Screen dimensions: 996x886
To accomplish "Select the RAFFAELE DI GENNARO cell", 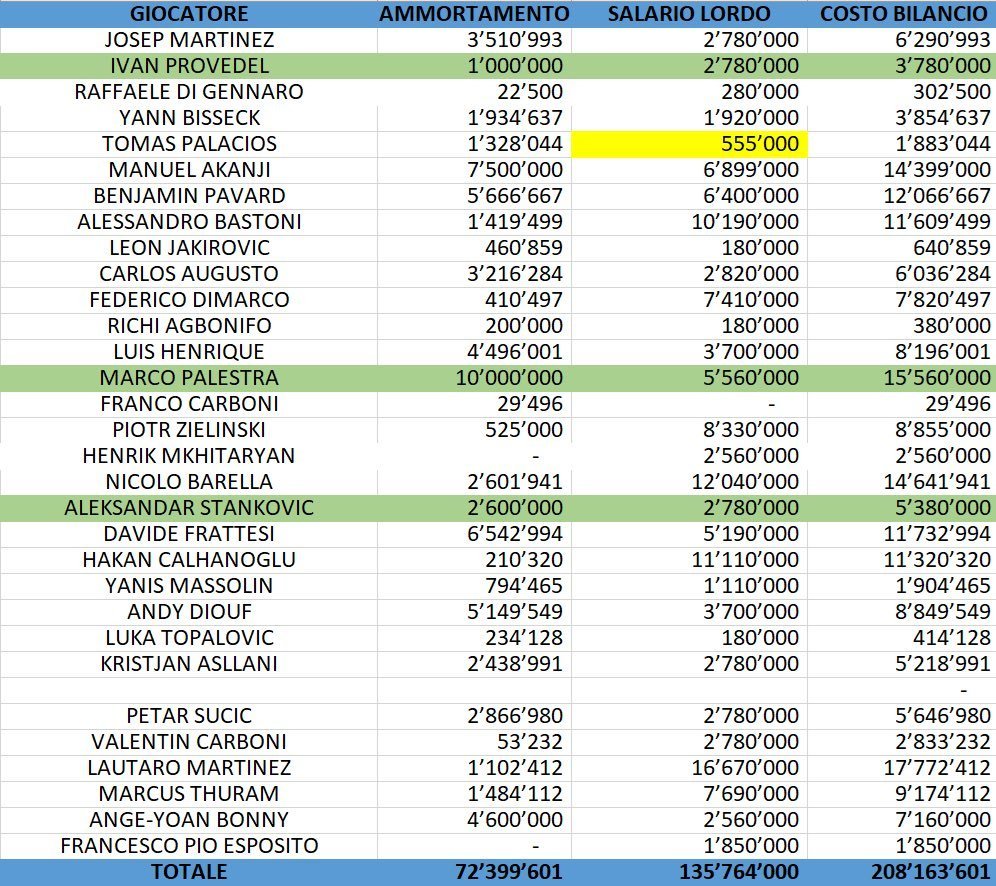I will click(x=189, y=92).
